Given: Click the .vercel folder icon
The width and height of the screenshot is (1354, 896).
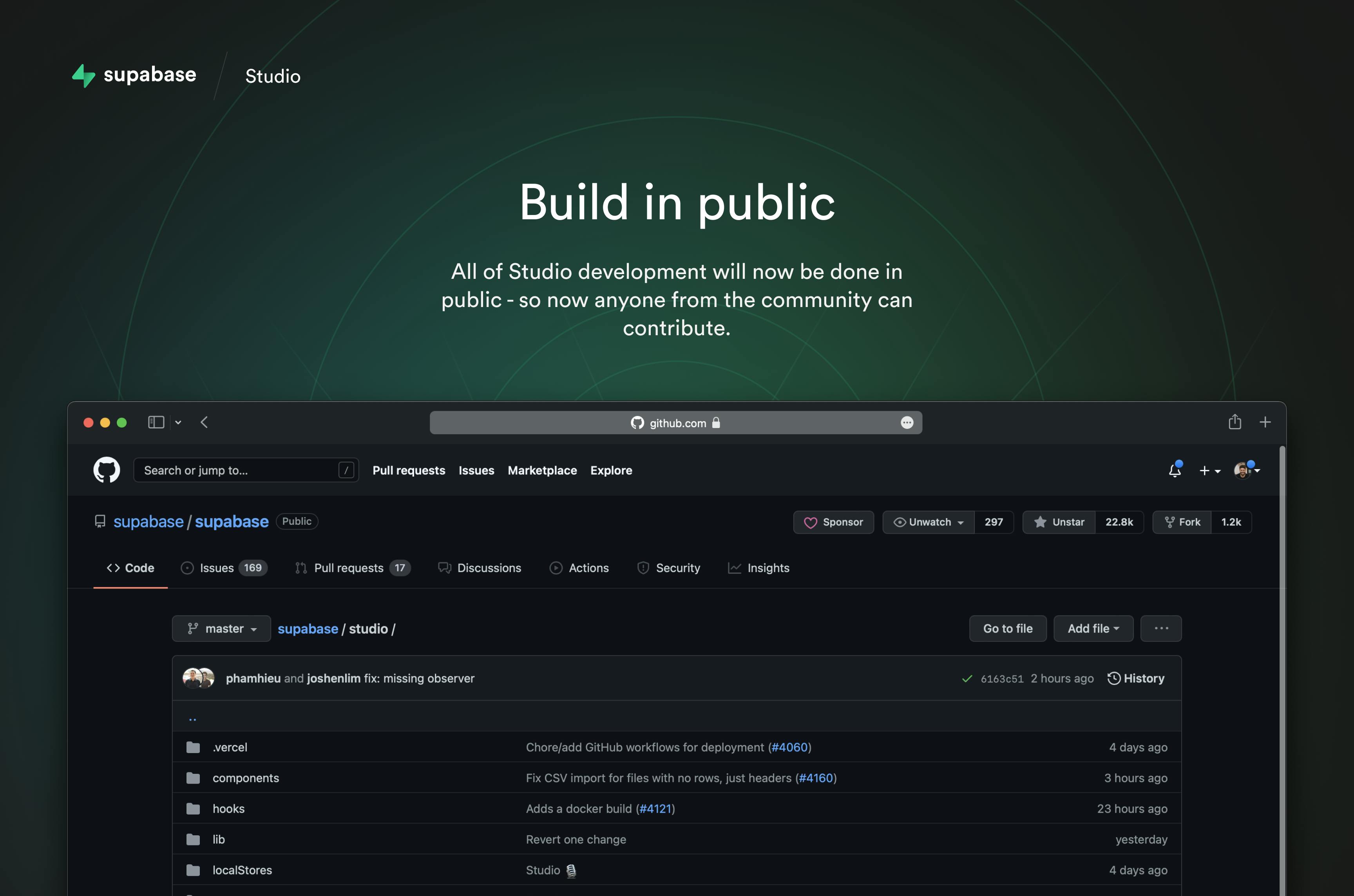Looking at the screenshot, I should pyautogui.click(x=193, y=748).
